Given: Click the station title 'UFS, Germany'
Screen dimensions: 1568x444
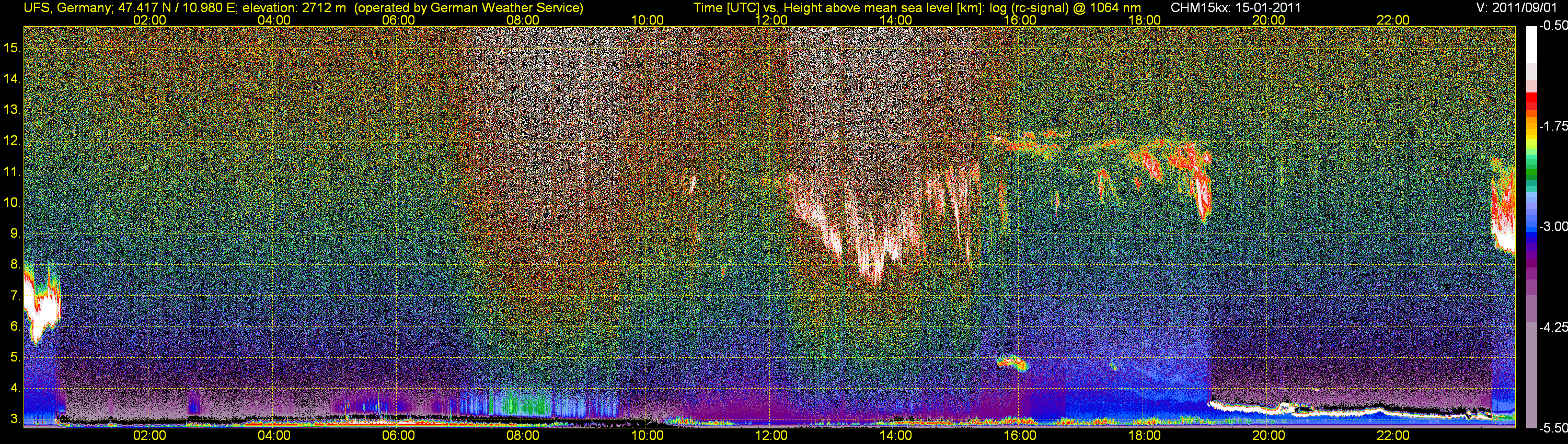Looking at the screenshot, I should tap(67, 7).
